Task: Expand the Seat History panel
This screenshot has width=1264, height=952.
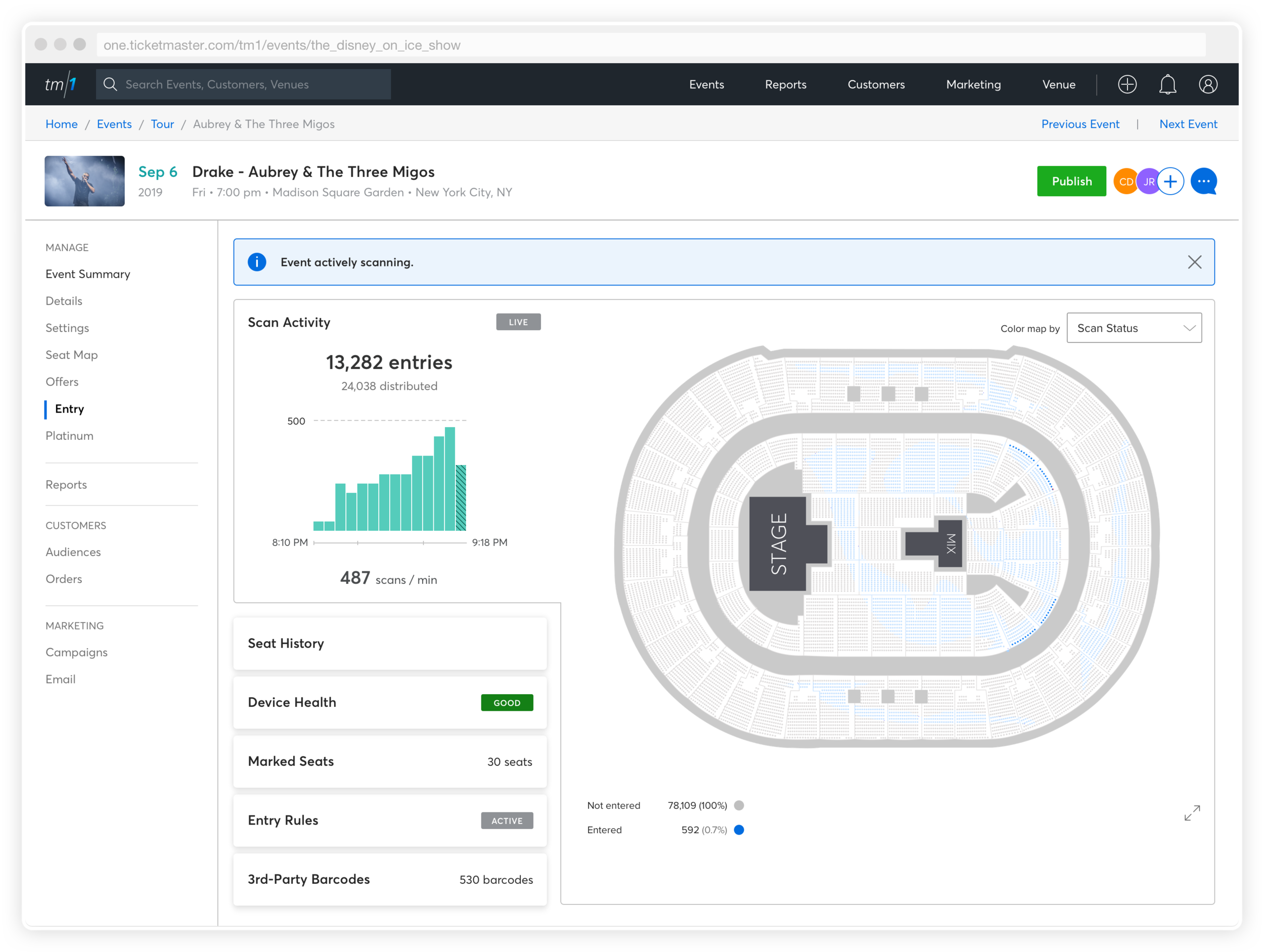Action: coord(390,644)
